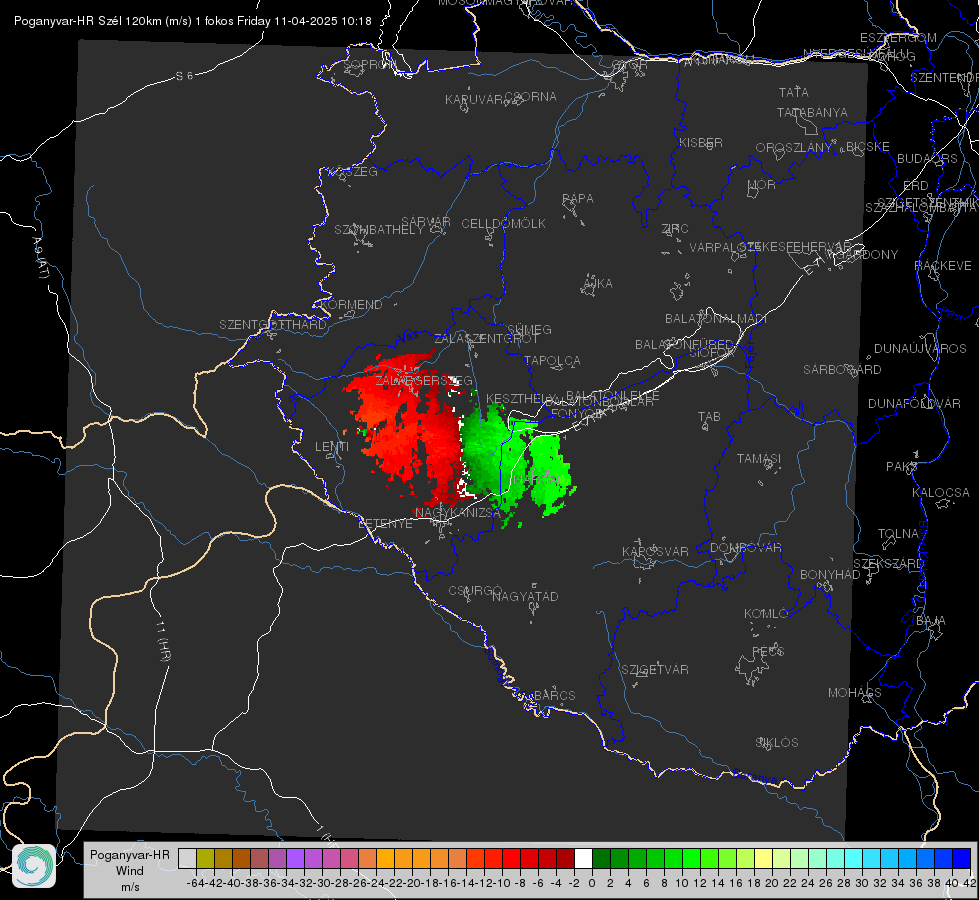Click the KAPOSVÁR label
This screenshot has width=979, height=900.
click(x=656, y=551)
